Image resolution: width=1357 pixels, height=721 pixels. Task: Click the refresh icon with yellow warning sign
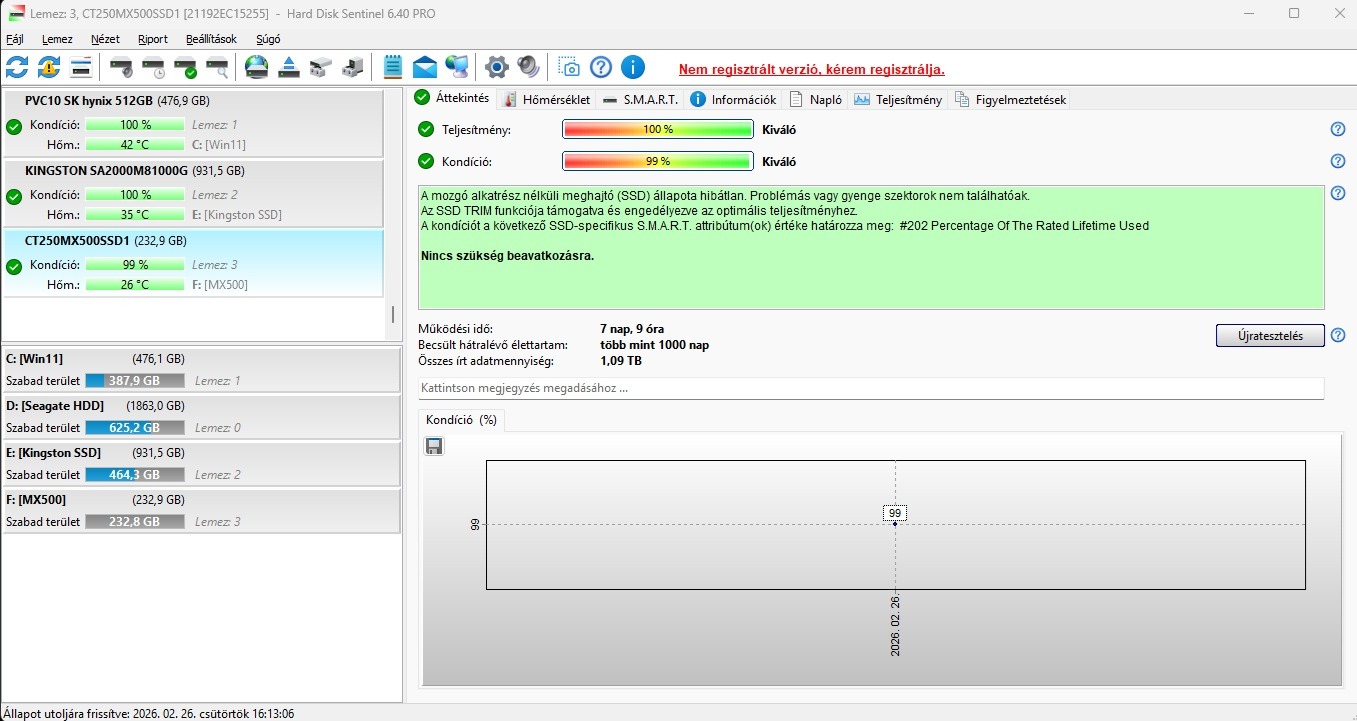(x=49, y=68)
